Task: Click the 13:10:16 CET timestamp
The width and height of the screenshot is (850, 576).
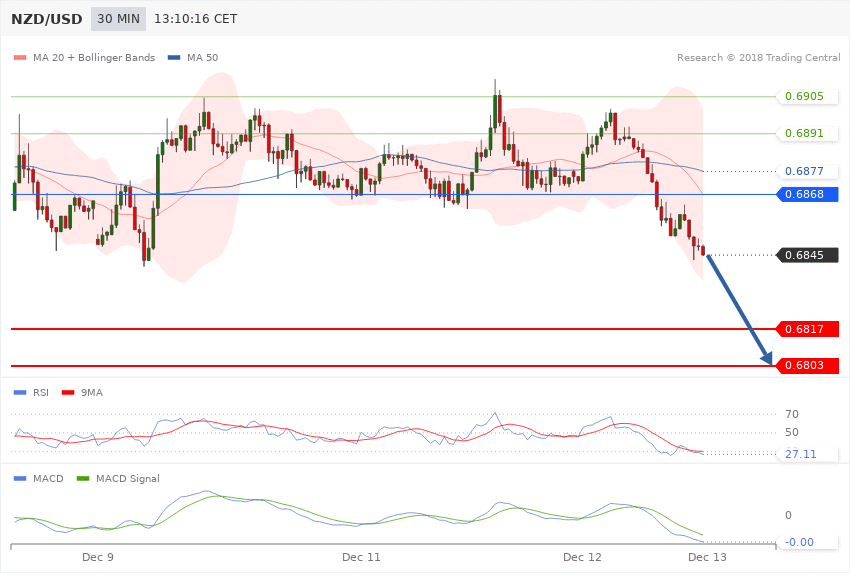Action: tap(196, 19)
